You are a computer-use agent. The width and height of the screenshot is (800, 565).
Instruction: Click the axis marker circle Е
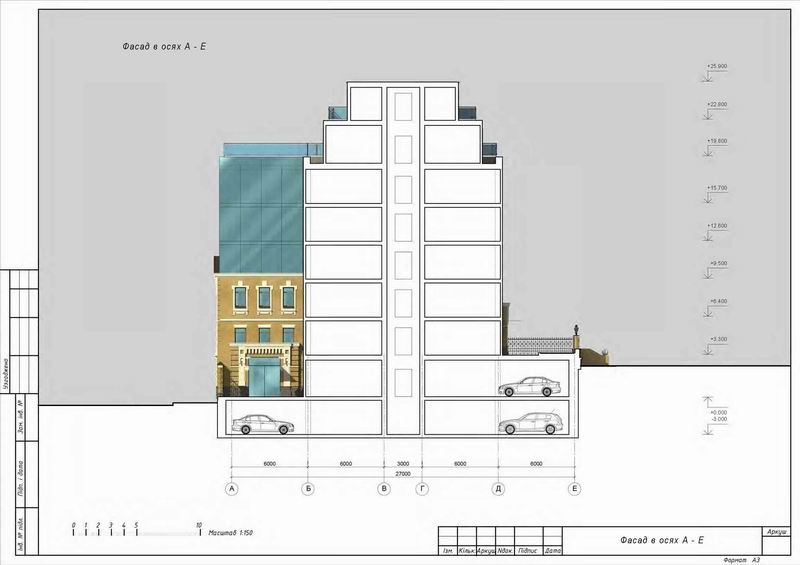tap(574, 489)
